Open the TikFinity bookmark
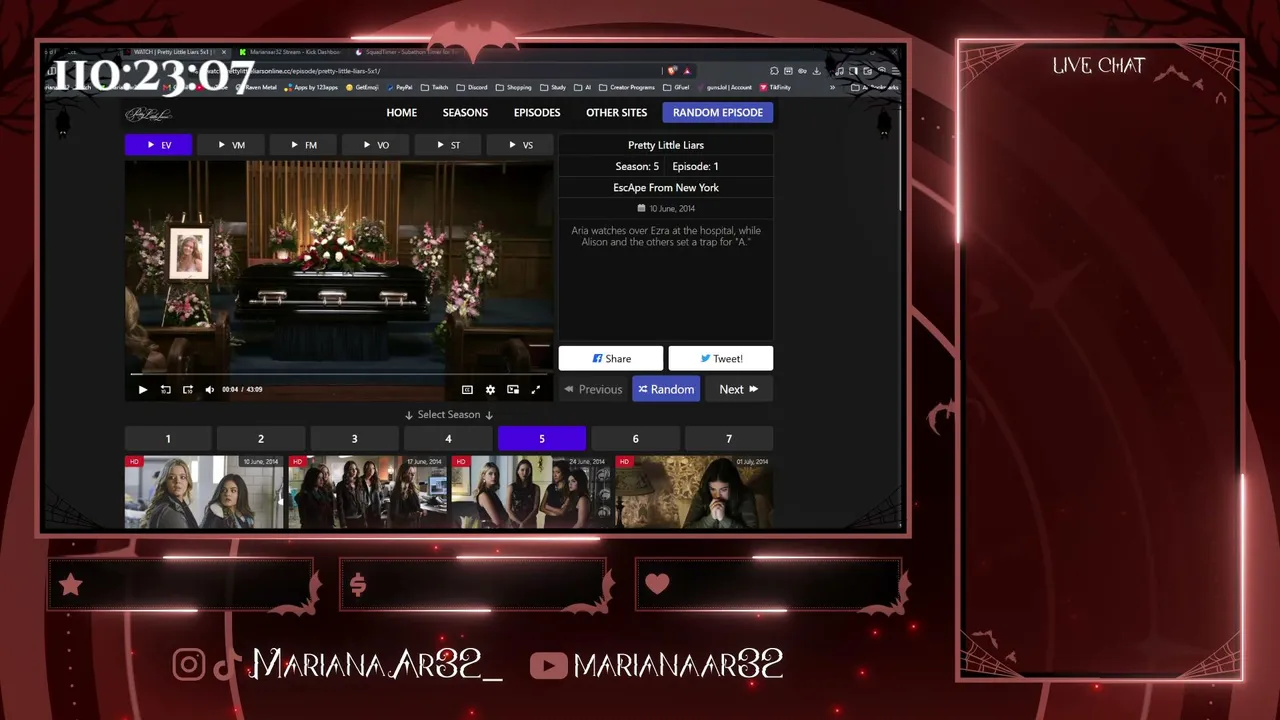 click(x=777, y=88)
